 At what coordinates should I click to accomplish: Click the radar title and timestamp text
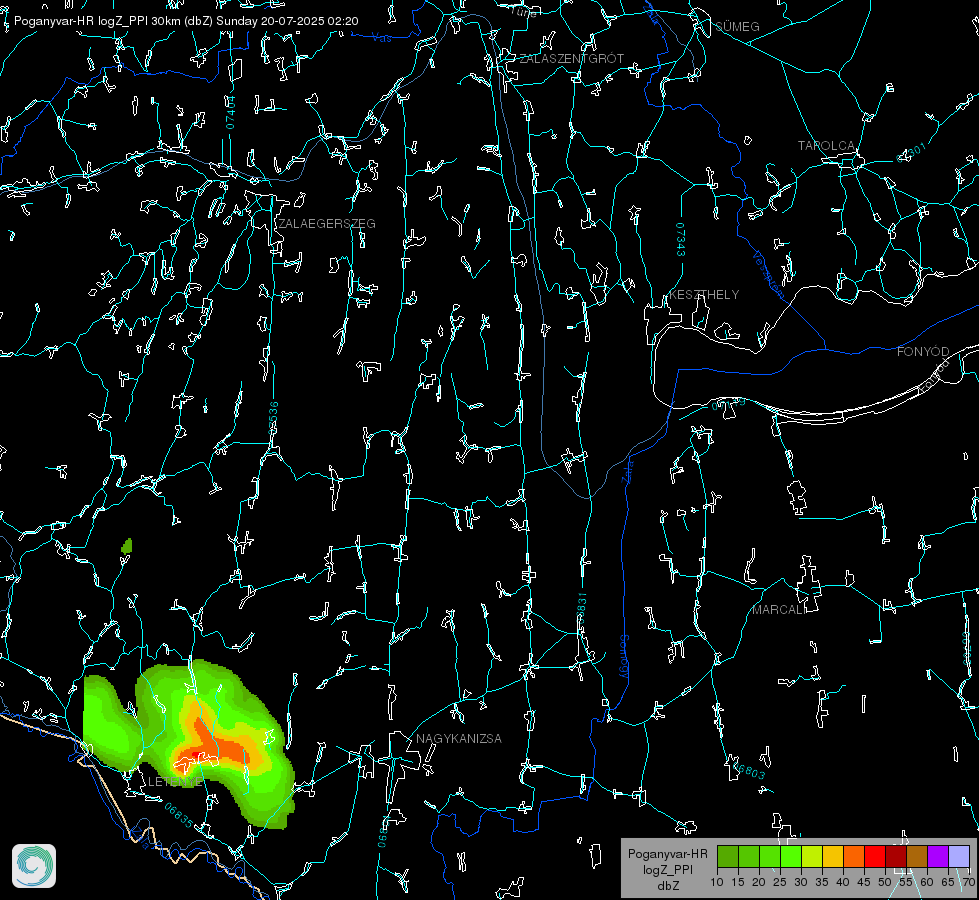tap(186, 21)
